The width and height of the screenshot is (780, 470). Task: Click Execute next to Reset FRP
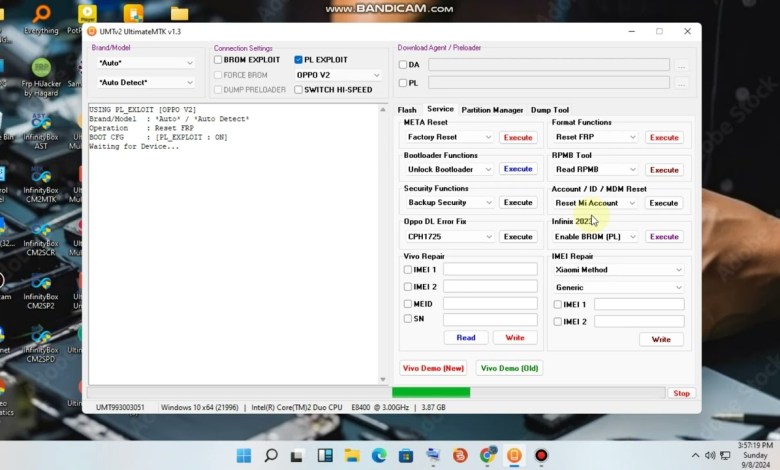click(664, 137)
